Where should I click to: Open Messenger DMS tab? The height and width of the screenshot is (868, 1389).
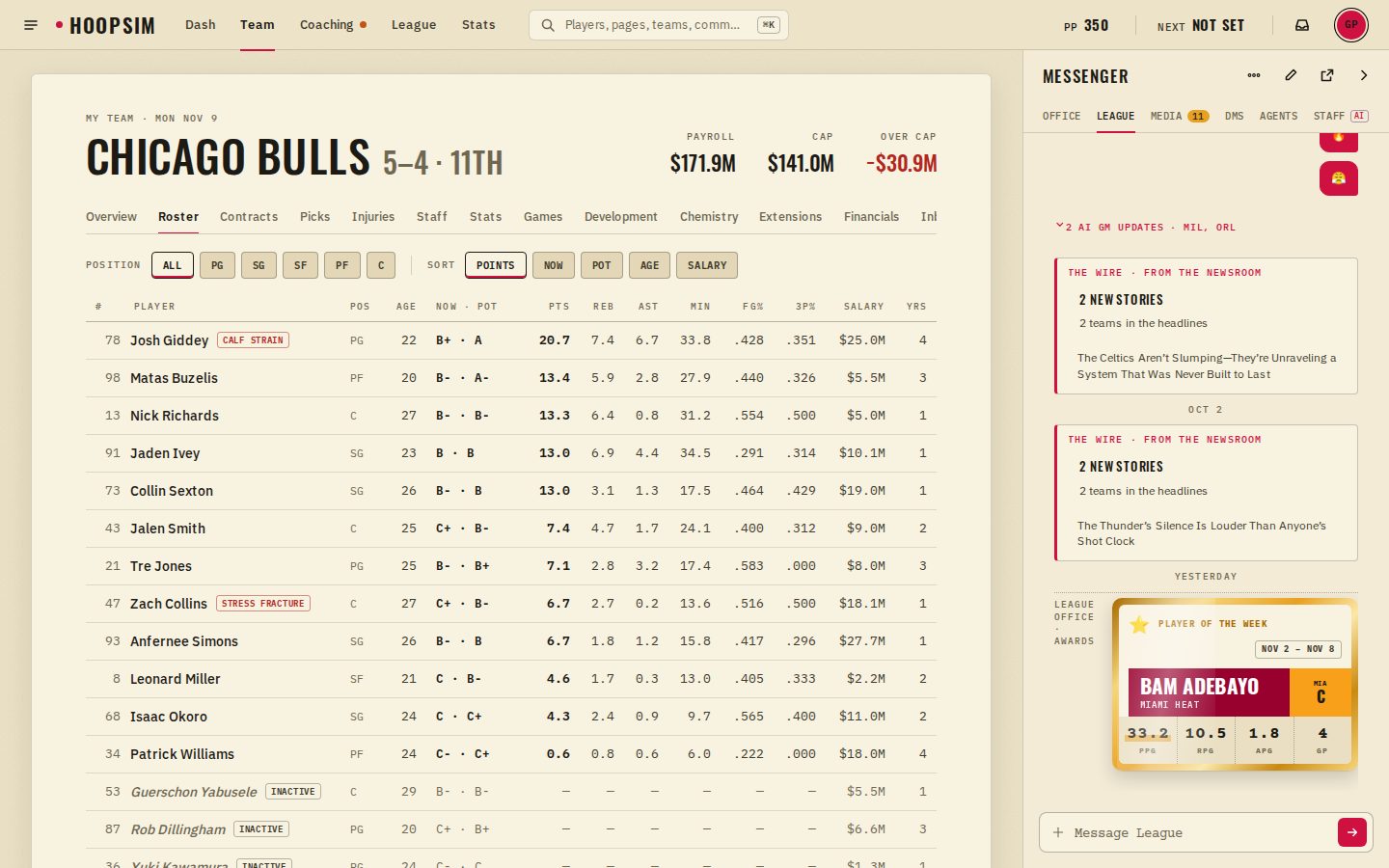1235,116
